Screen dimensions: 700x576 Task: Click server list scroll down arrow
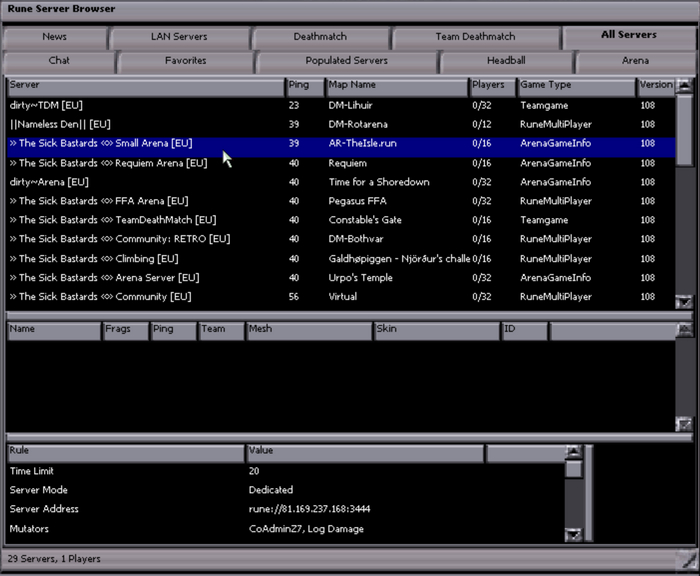pos(684,302)
